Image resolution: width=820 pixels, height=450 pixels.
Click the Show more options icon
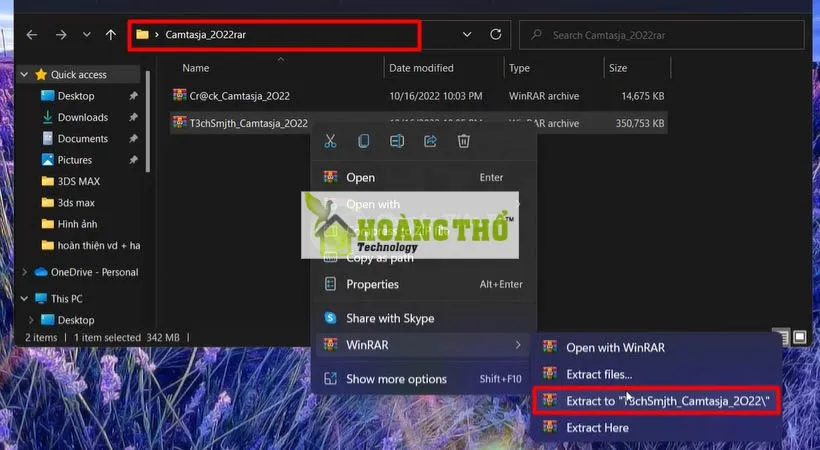tap(330, 378)
